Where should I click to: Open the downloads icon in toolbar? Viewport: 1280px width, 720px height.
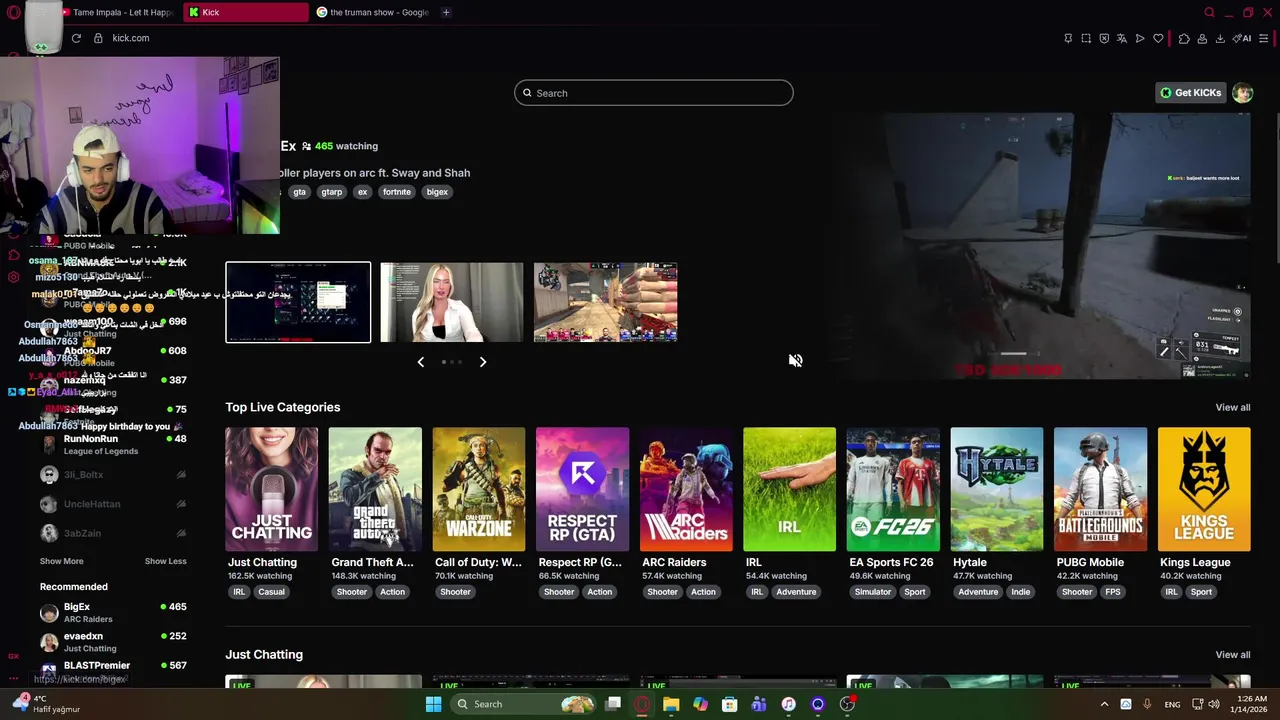click(1220, 38)
